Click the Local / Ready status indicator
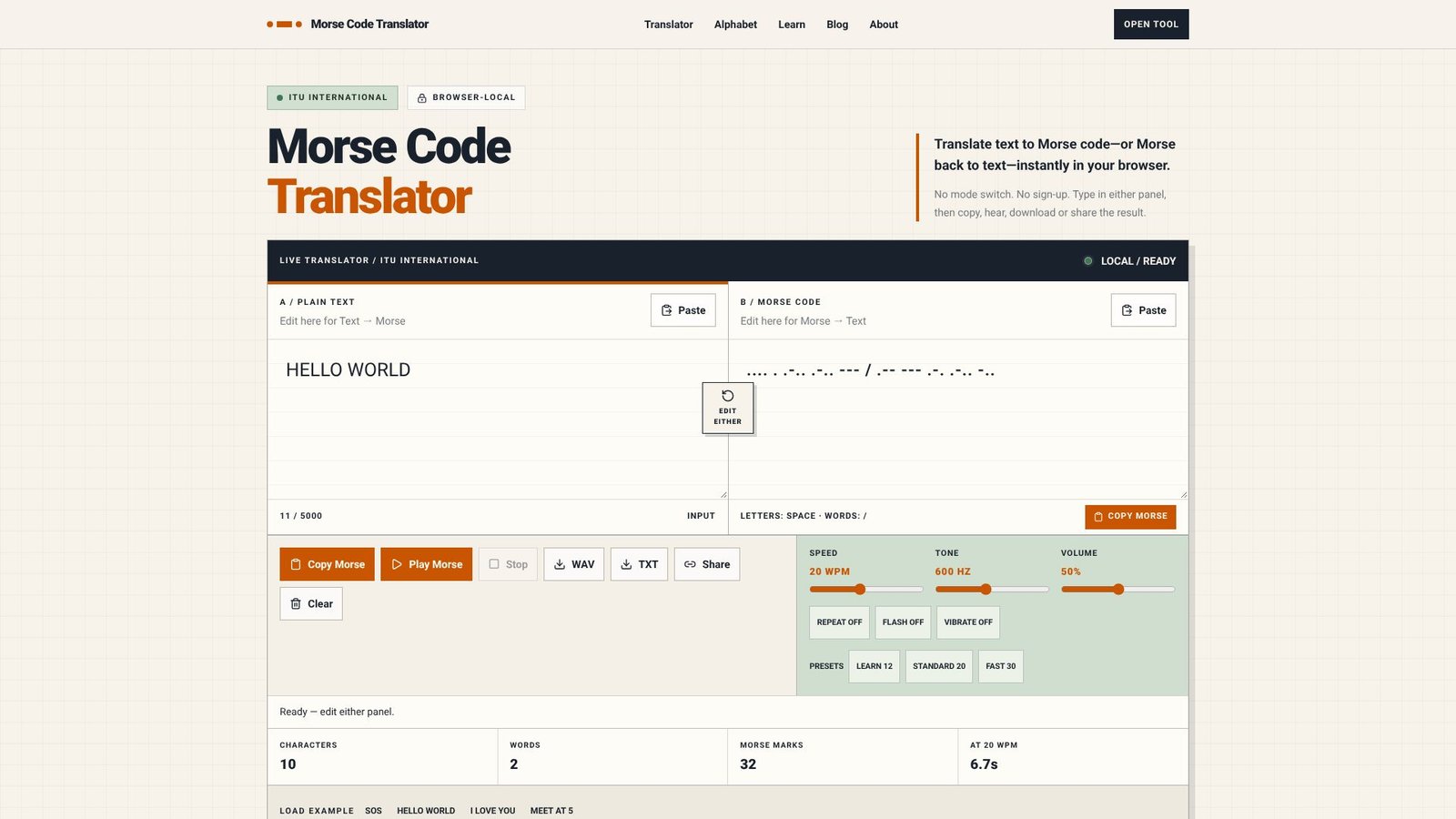1456x819 pixels. pos(1129,261)
